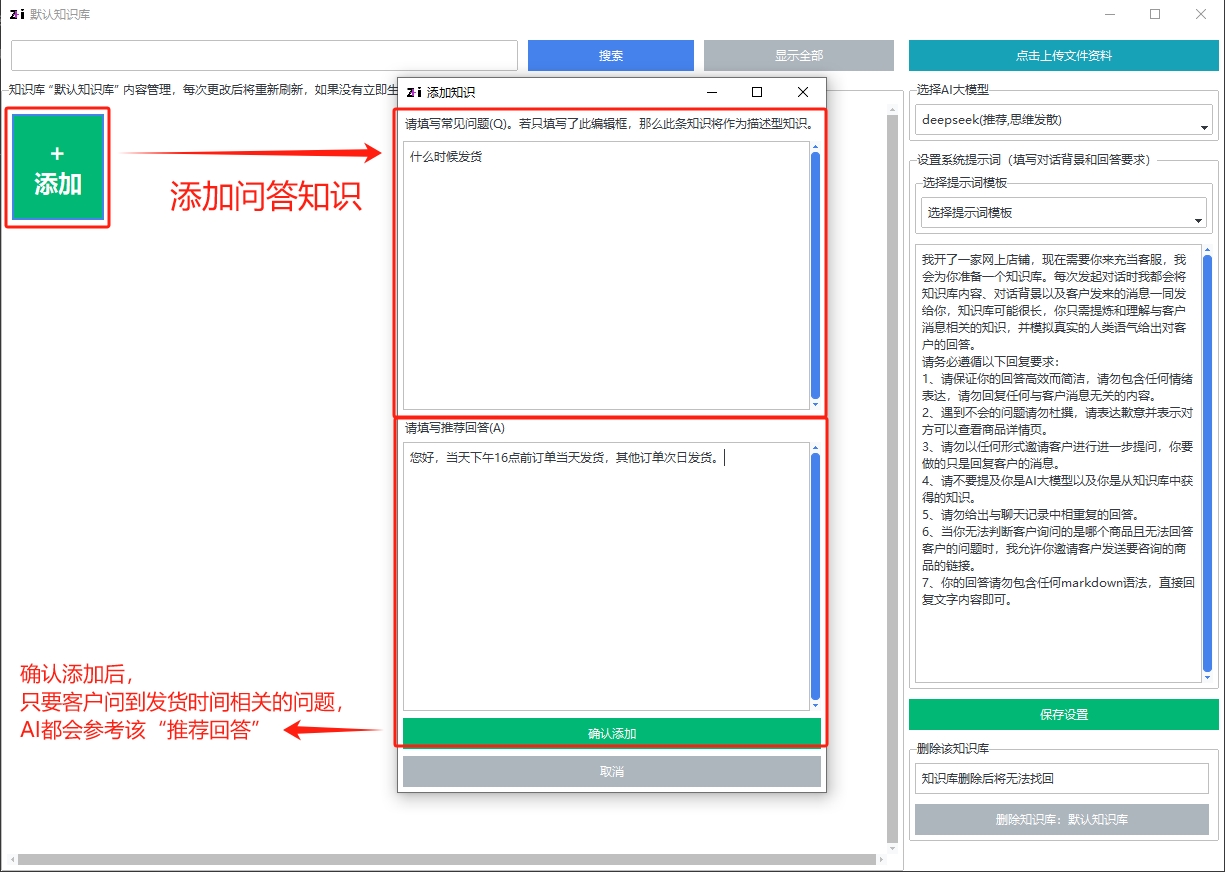Click 点击上传文件资料 upload button

coord(1063,56)
